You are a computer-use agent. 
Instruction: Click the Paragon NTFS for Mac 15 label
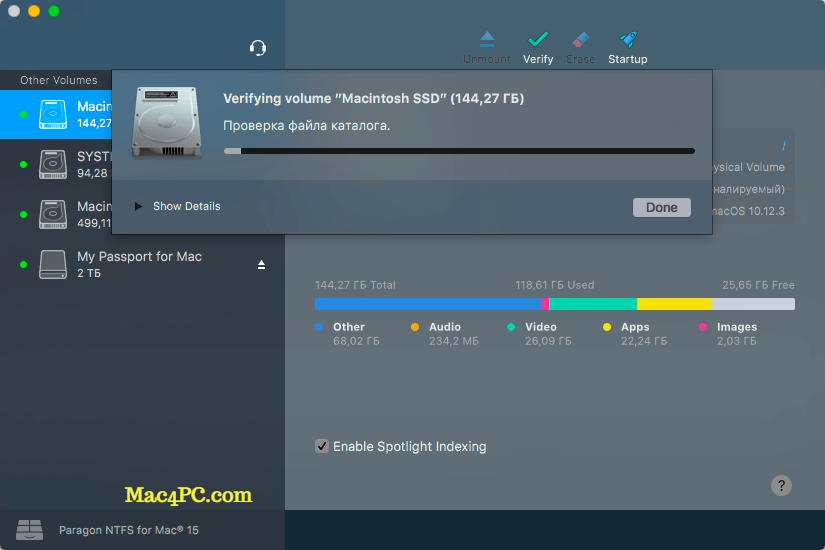point(129,530)
